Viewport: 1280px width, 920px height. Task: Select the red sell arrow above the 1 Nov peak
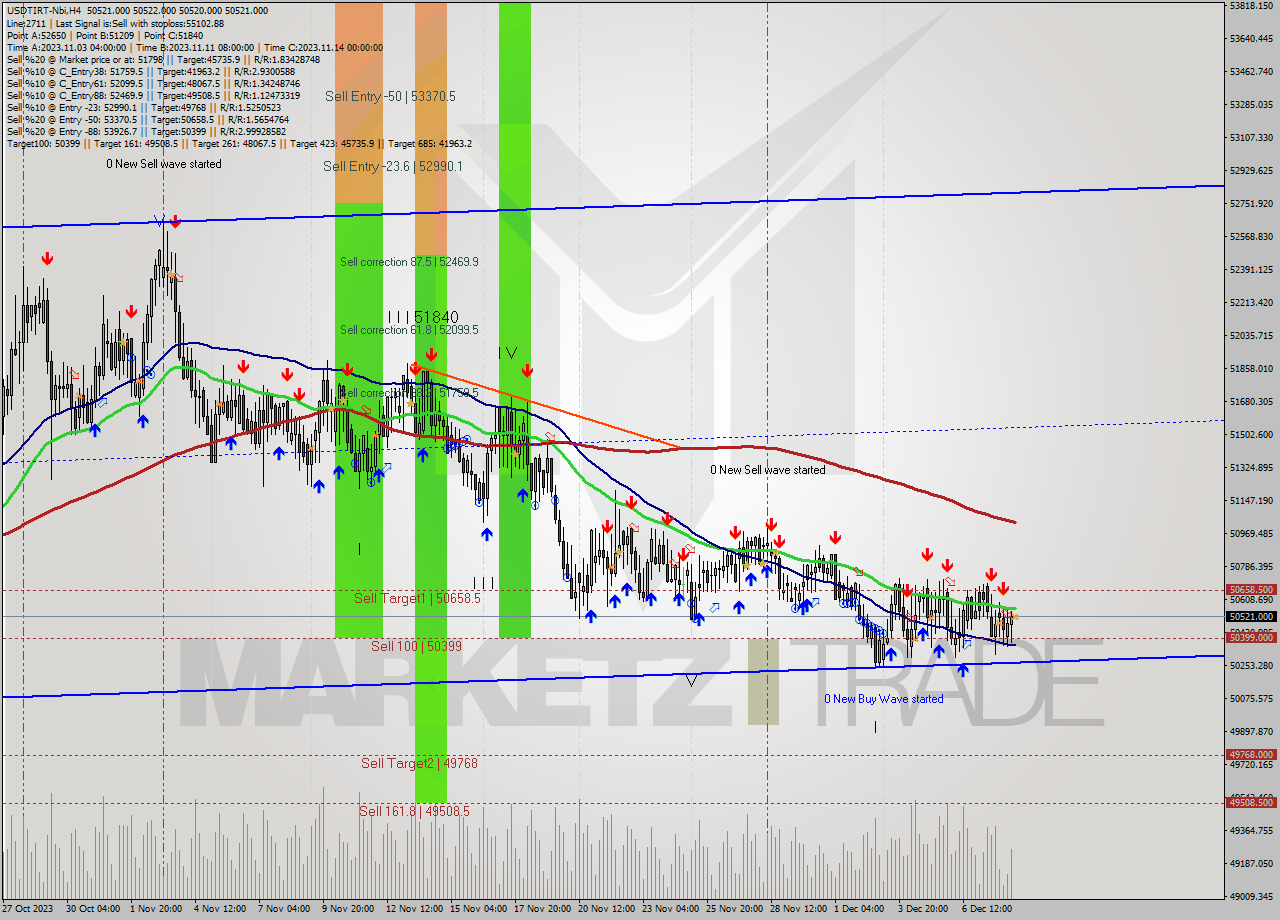pos(173,222)
